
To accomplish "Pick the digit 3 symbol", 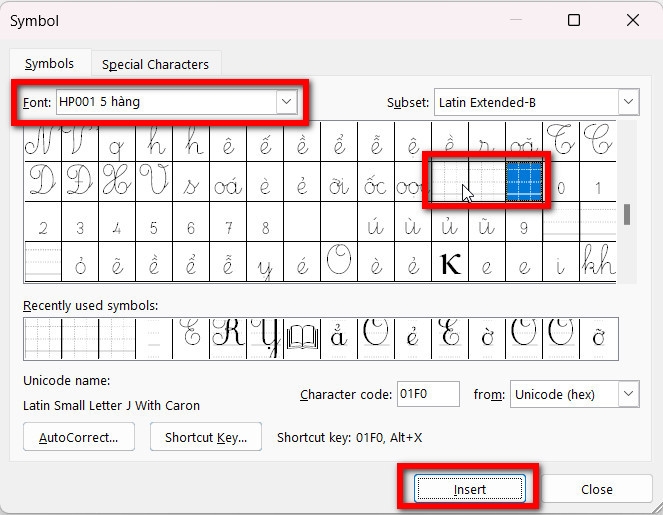I will [x=80, y=222].
